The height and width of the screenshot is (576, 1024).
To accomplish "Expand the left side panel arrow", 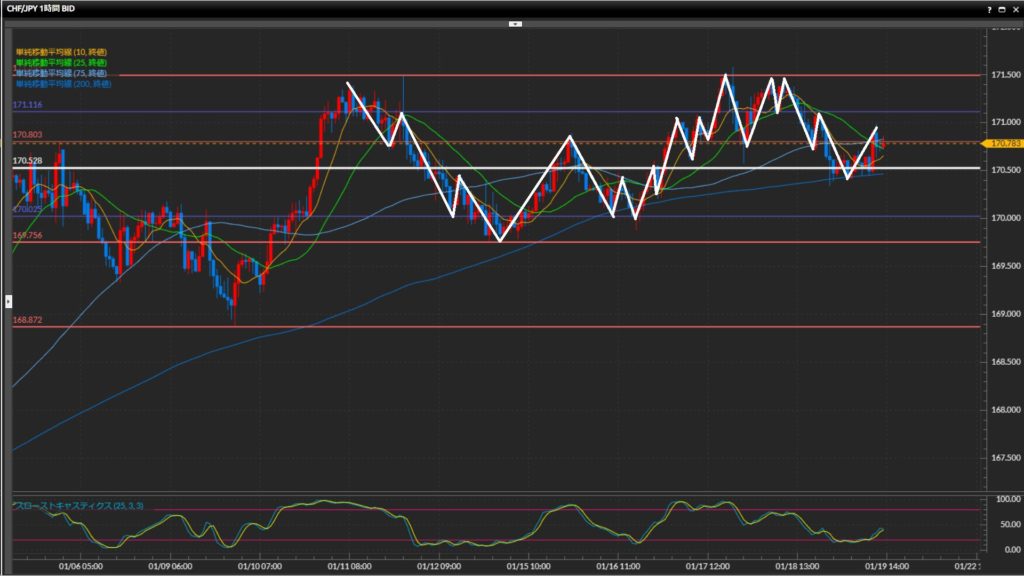I will tap(8, 300).
